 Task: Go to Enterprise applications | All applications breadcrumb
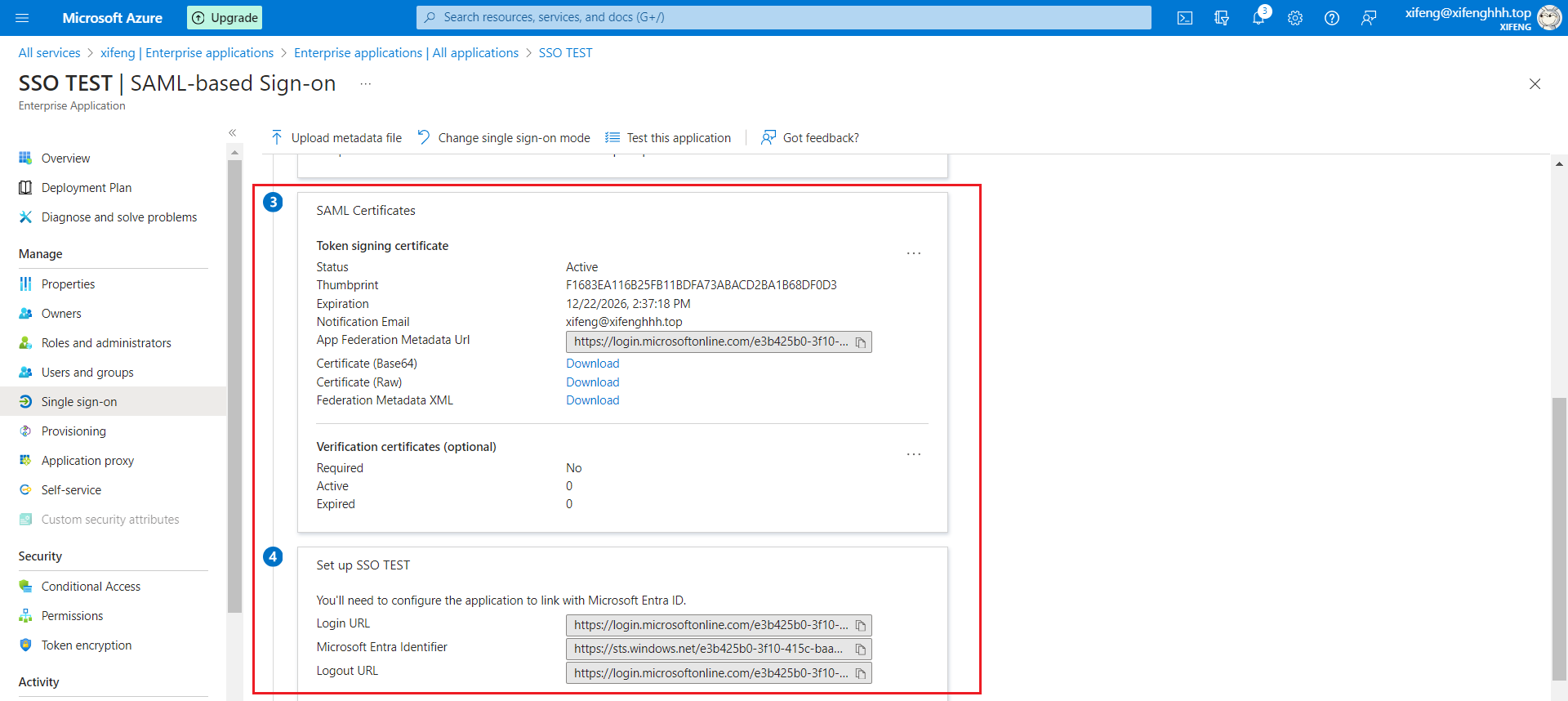tap(406, 52)
